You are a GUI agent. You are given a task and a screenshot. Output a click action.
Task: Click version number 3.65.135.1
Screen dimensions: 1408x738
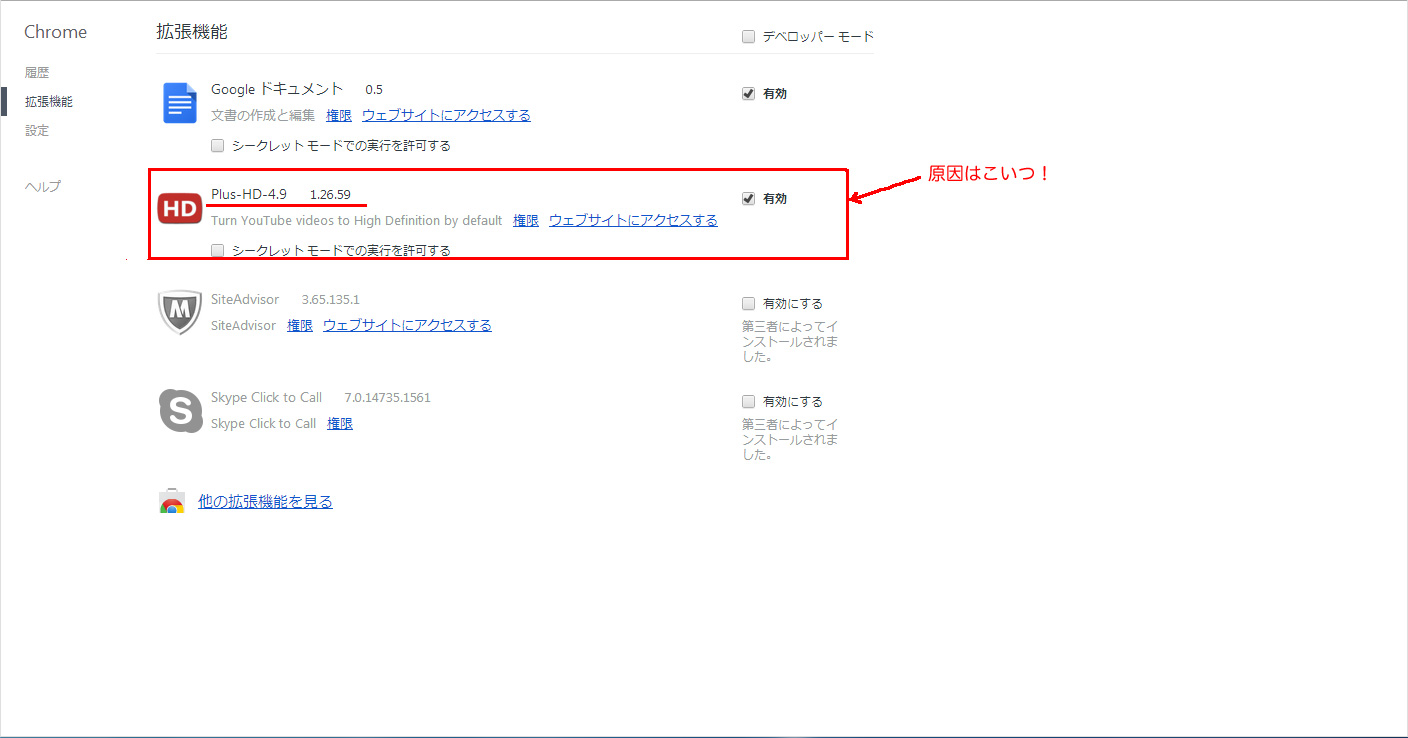[331, 299]
